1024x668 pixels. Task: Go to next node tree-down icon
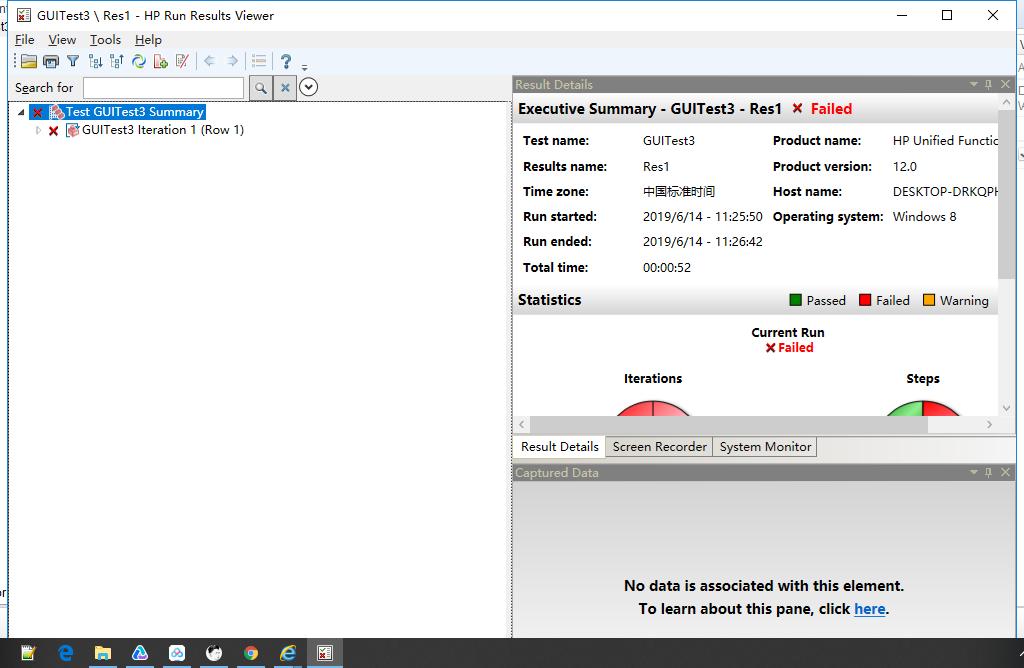95,61
